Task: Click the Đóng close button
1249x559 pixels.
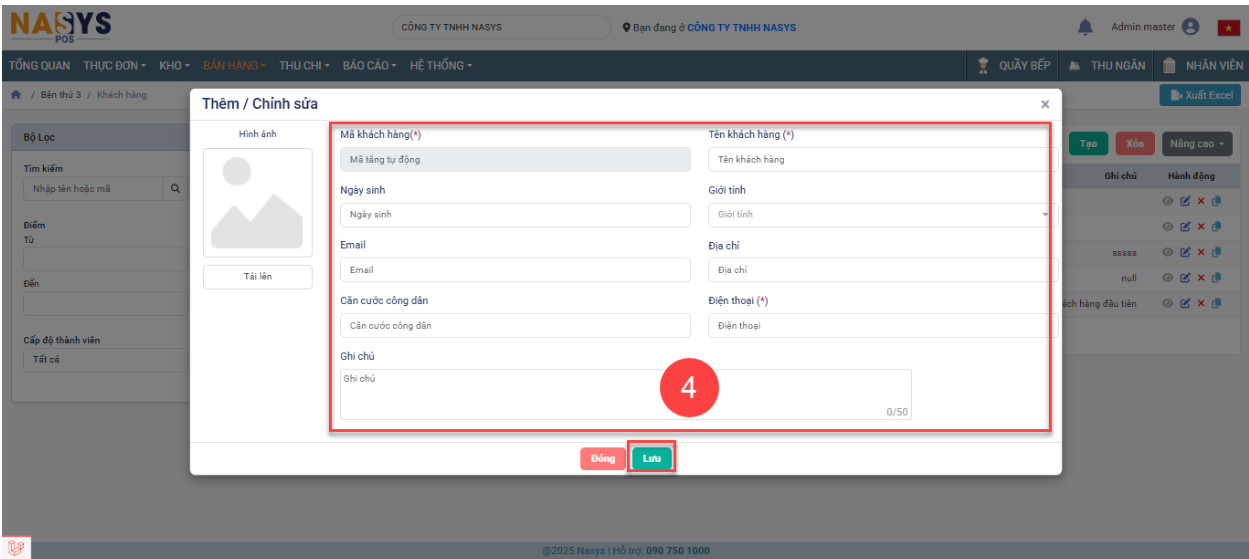Action: [x=602, y=458]
